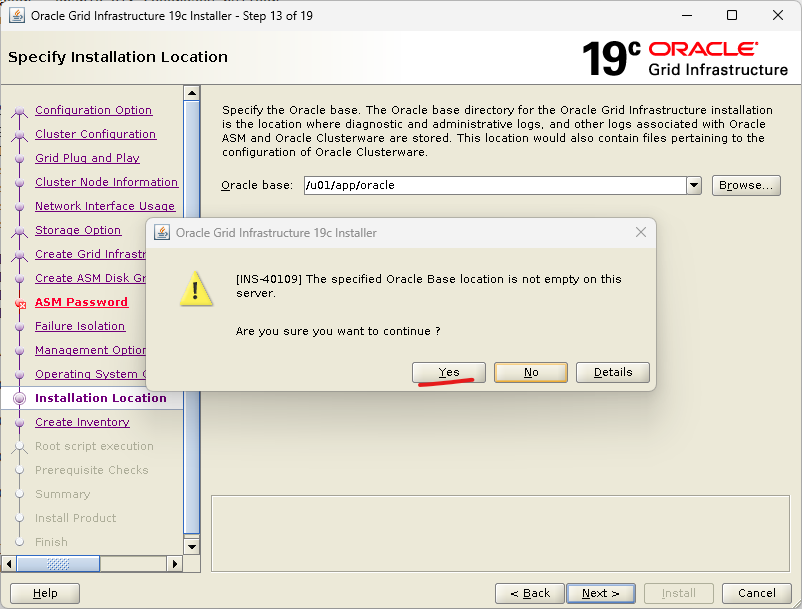The image size is (802, 609).
Task: Click the step bullet beside Network Interface Usage
Action: point(19,206)
